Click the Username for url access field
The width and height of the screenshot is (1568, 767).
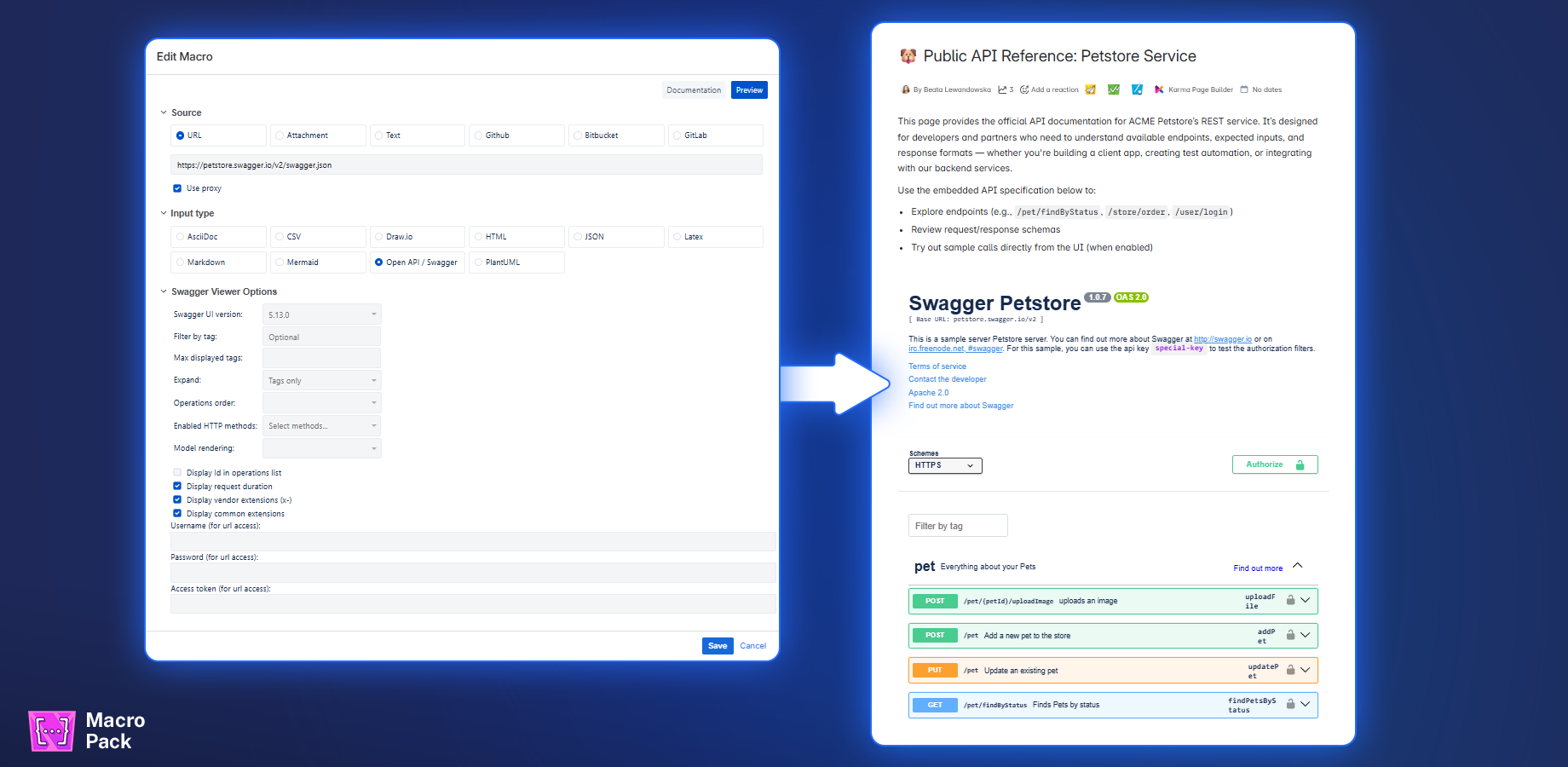coord(473,541)
